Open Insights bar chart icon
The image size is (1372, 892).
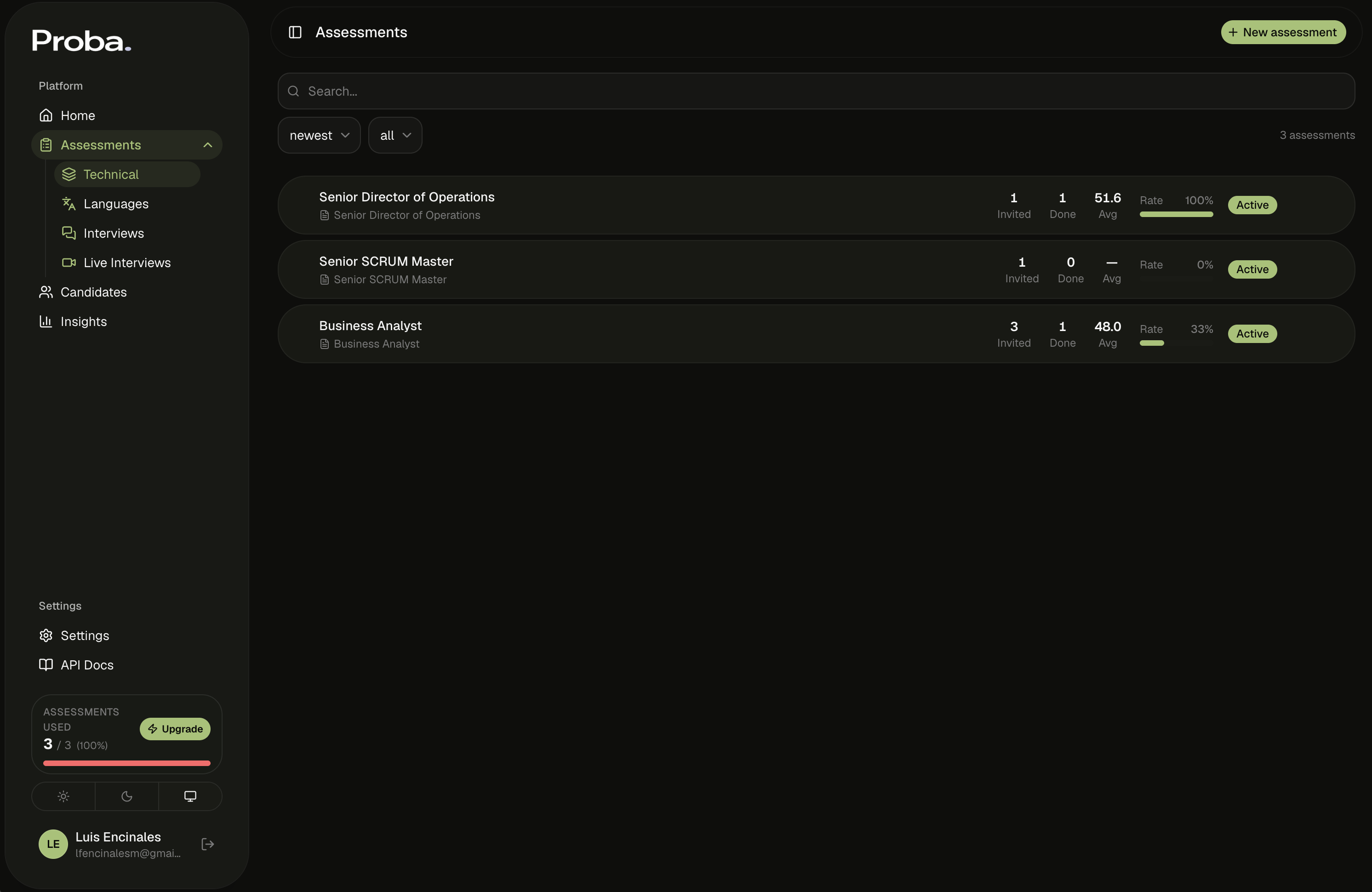pyautogui.click(x=46, y=321)
